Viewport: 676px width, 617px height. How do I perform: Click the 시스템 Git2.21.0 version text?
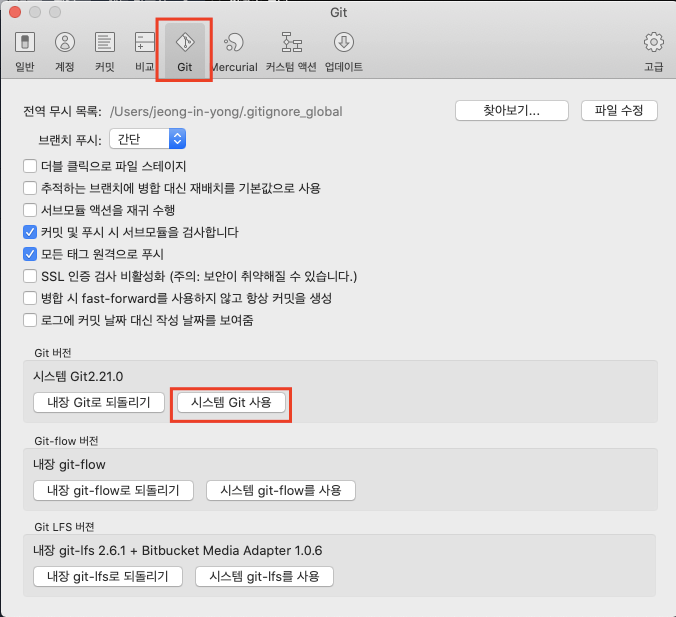(x=78, y=376)
